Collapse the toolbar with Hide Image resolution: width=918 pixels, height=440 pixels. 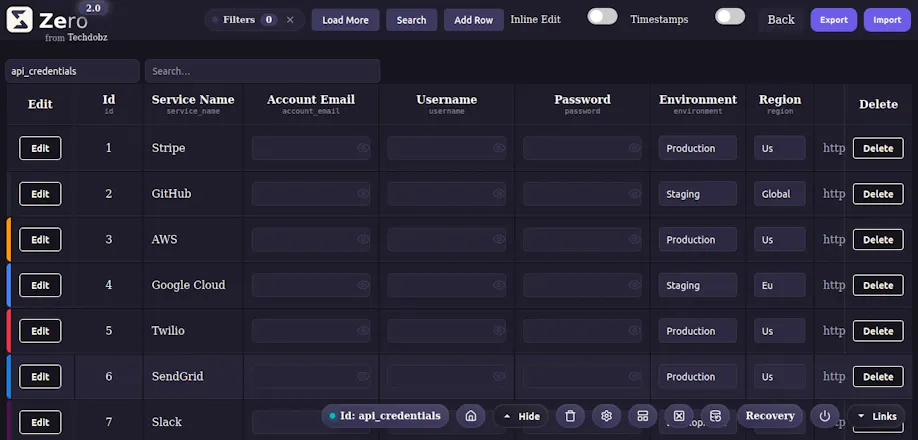pos(521,416)
